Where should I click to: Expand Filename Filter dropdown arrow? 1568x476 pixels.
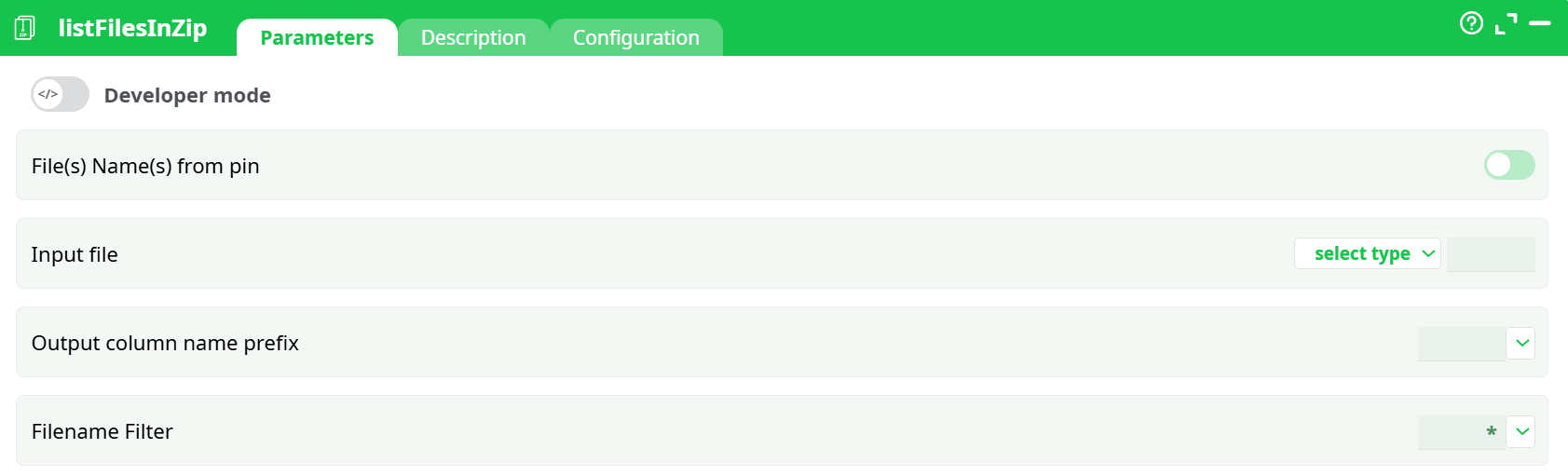(1521, 431)
